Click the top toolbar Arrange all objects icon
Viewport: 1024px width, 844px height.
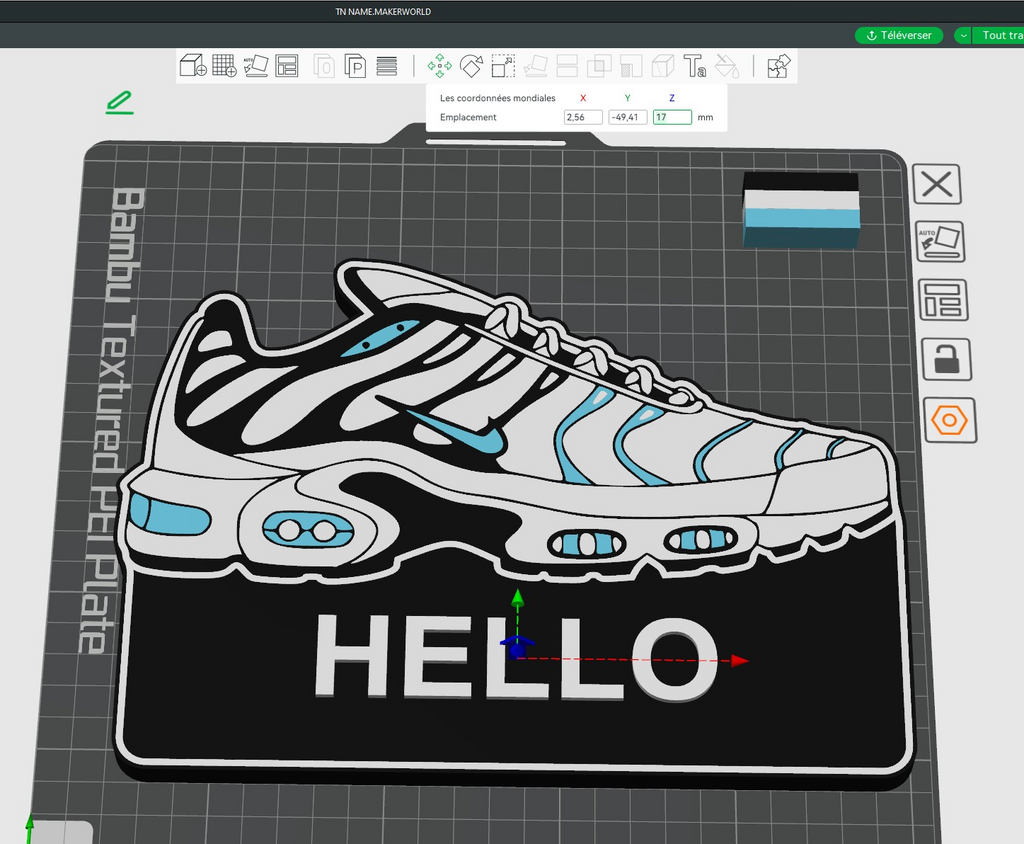tap(287, 66)
